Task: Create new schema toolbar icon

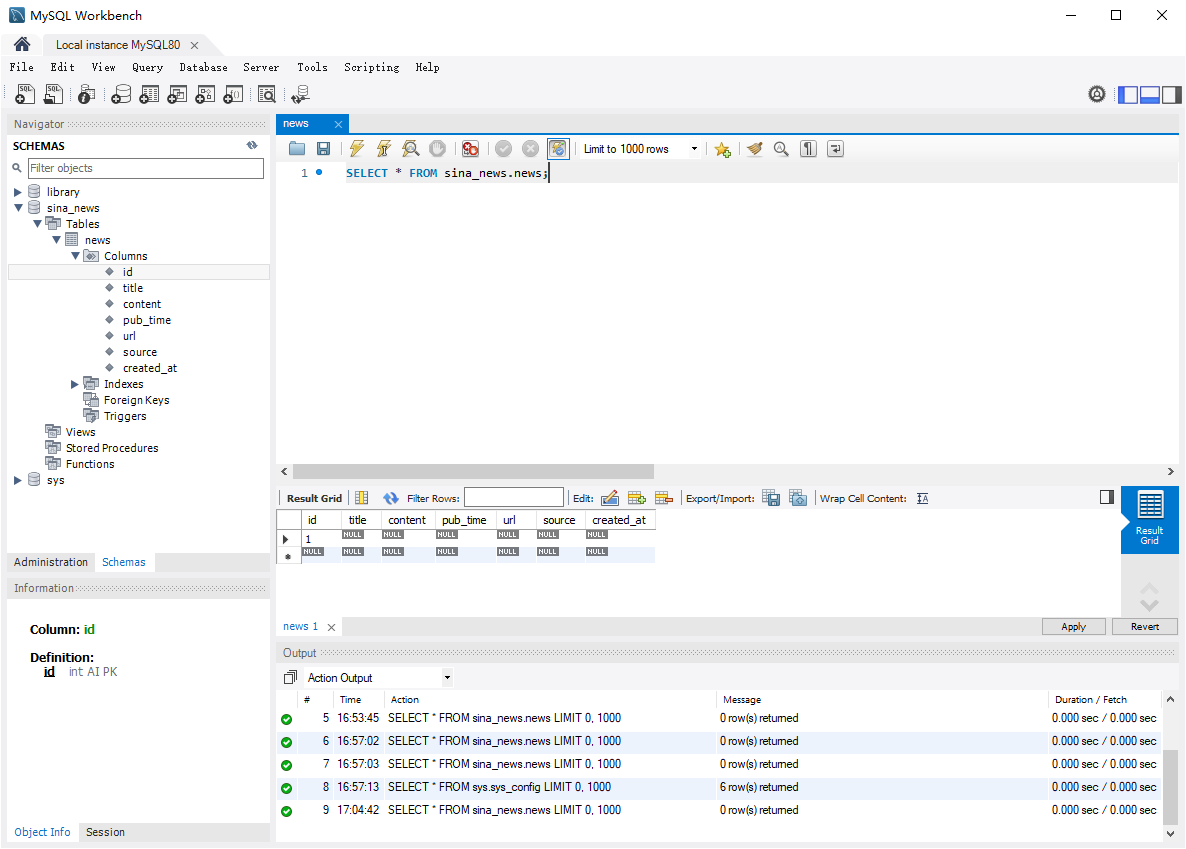Action: click(121, 94)
